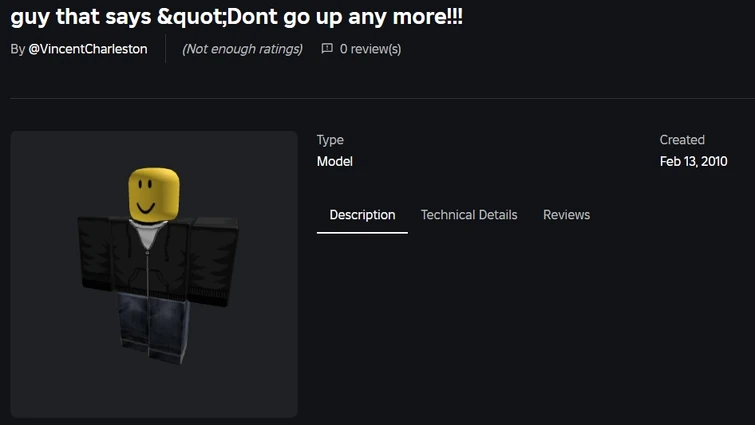Click the Created label
The height and width of the screenshot is (425, 755).
click(x=682, y=140)
